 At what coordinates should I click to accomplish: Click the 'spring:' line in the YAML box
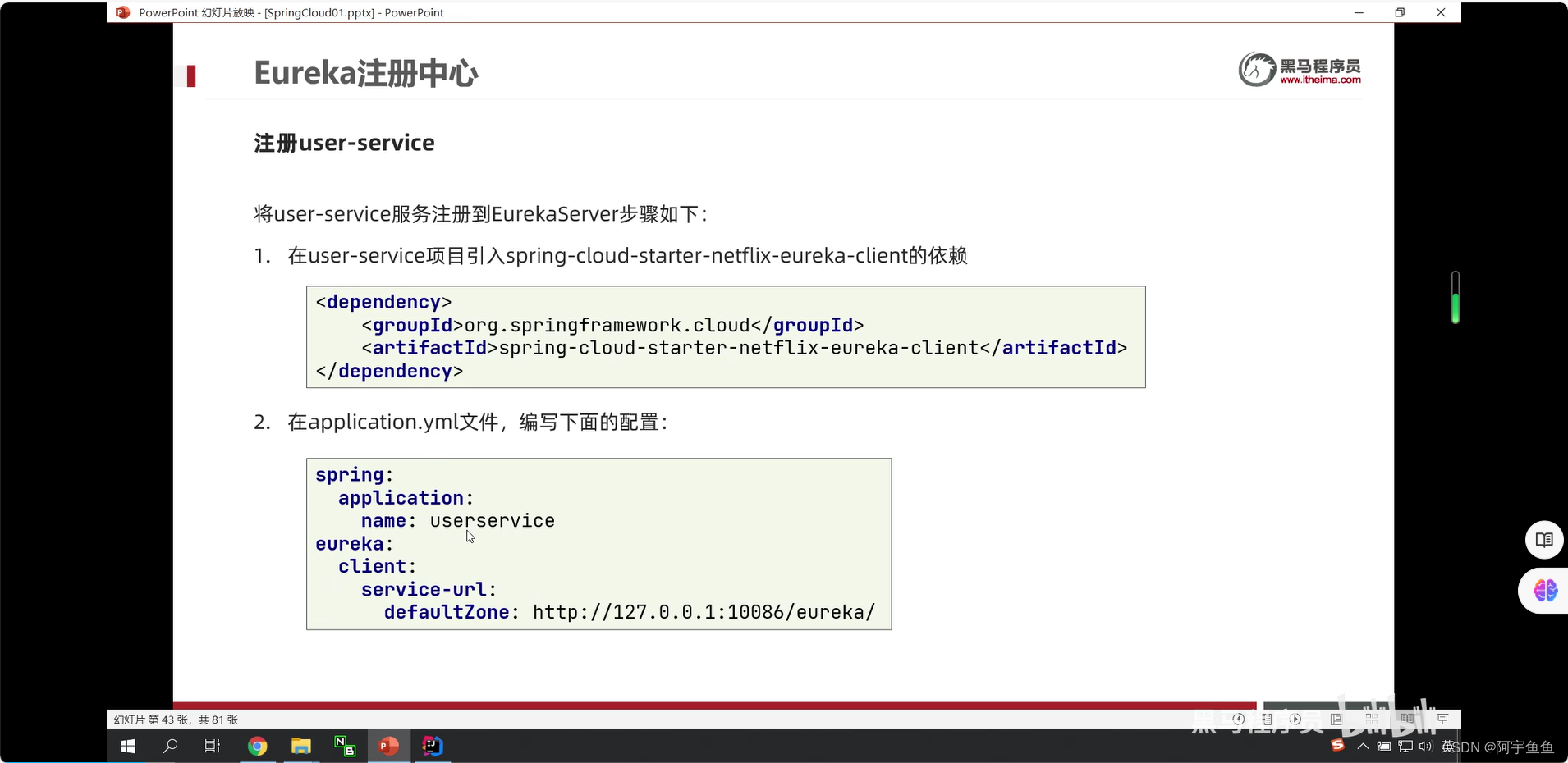click(x=355, y=475)
